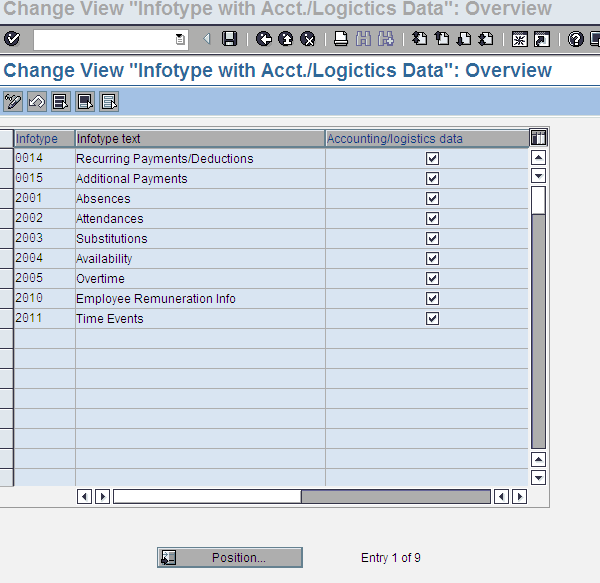Toggle Display/Change with pencil glasses icon

[x=13, y=102]
